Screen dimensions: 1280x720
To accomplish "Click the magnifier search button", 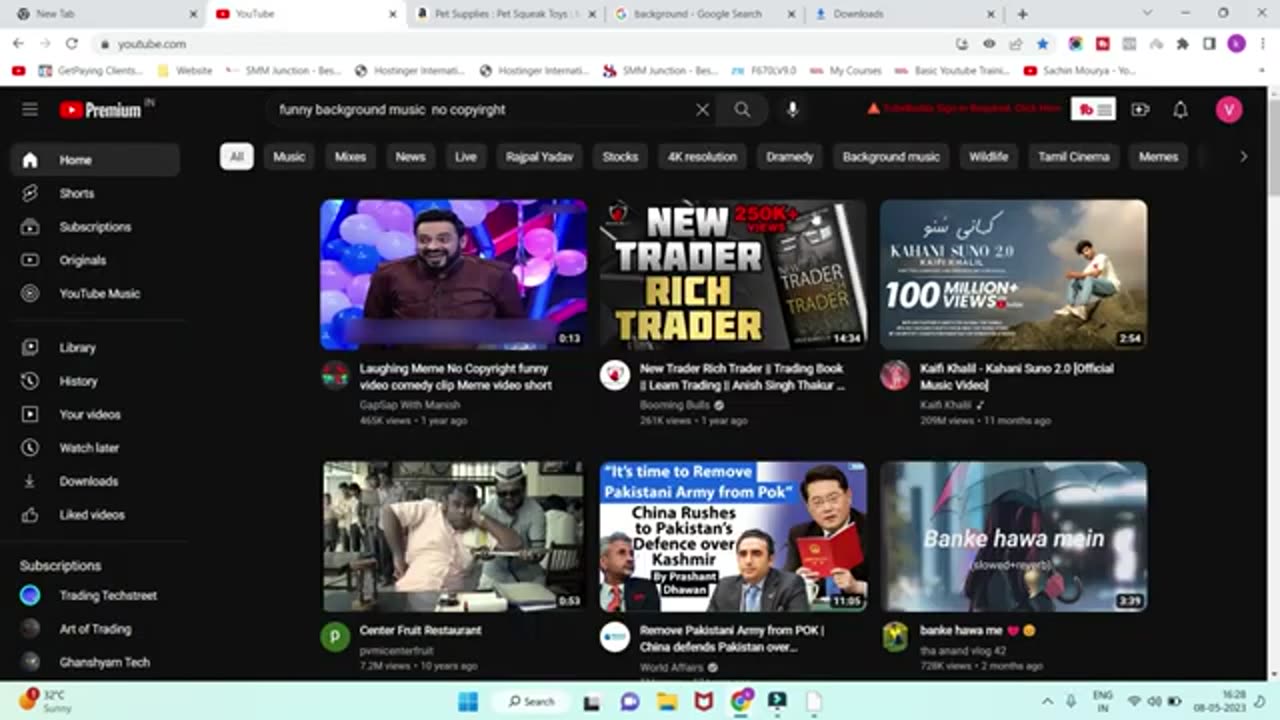I will point(742,110).
